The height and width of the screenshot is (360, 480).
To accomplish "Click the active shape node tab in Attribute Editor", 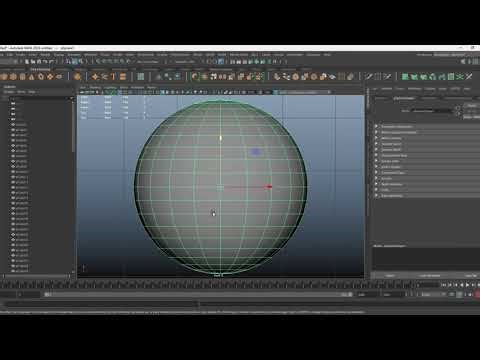I will click(x=403, y=98).
